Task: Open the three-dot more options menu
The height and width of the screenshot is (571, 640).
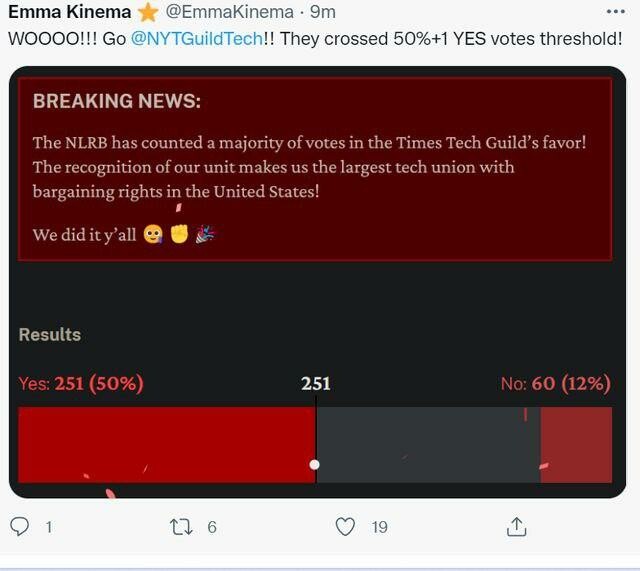Action: coord(616,12)
